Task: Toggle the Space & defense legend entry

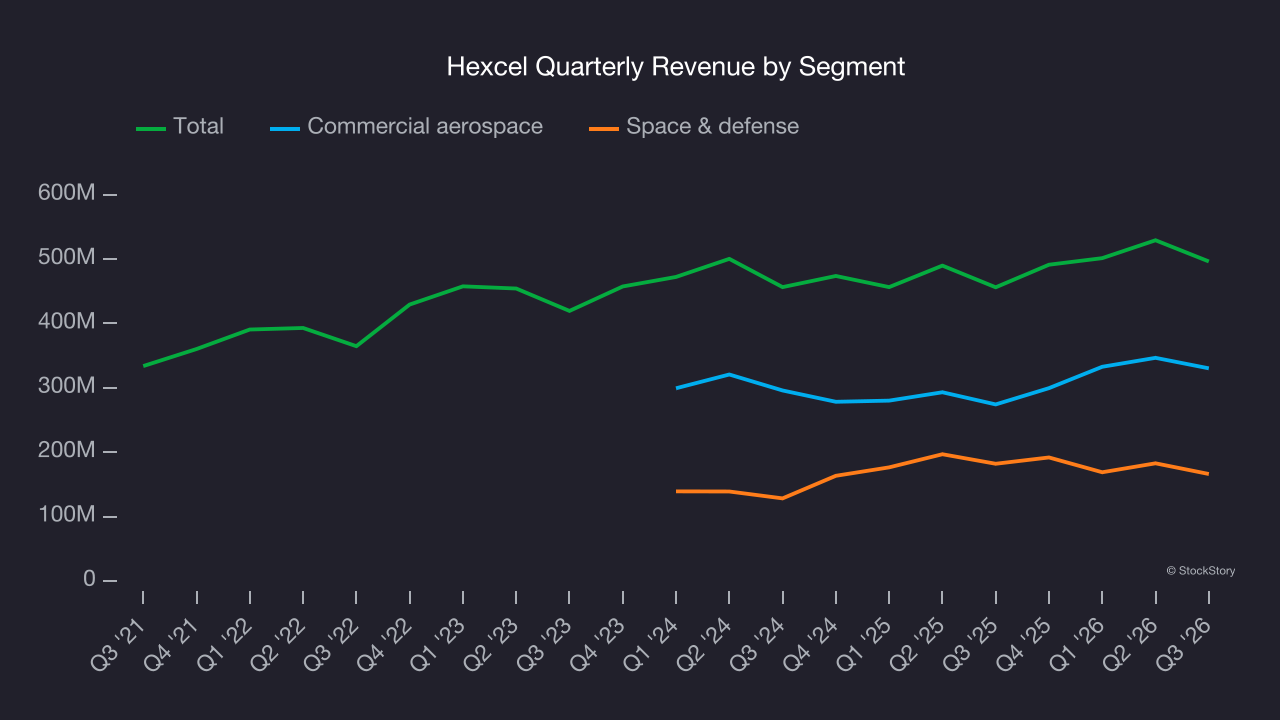Action: click(694, 127)
